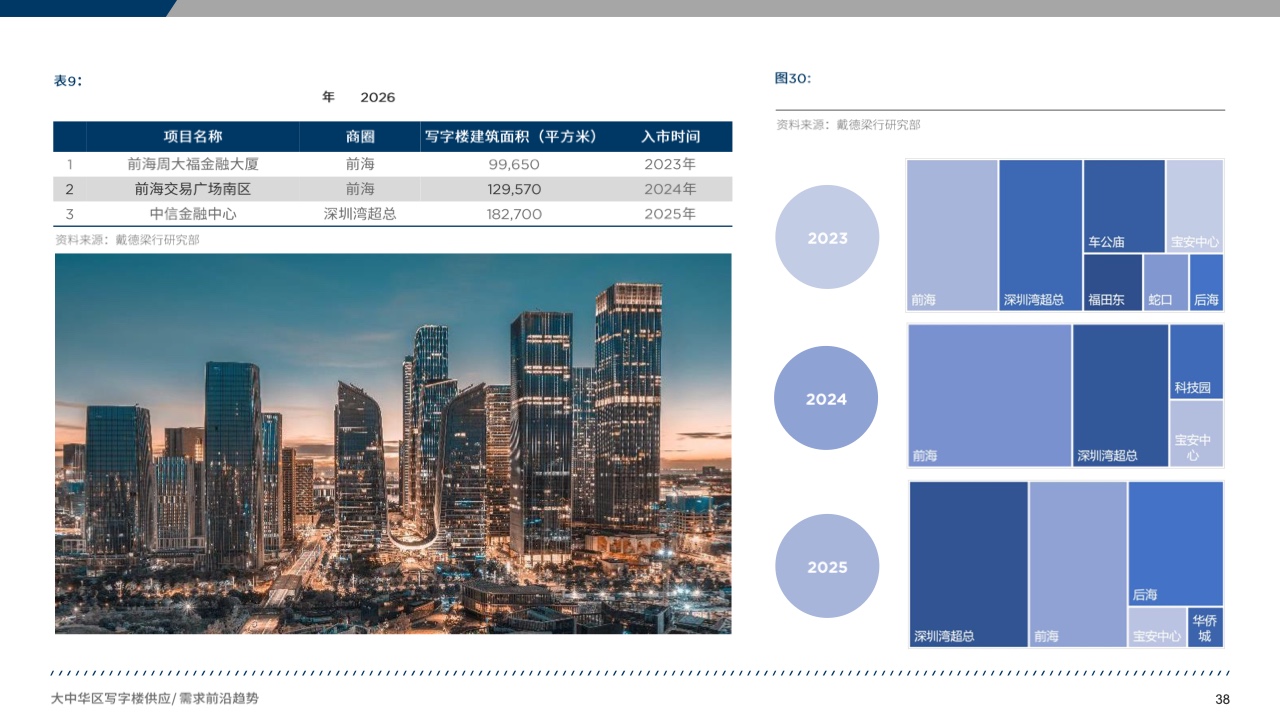Click source note under 图30
The width and height of the screenshot is (1280, 720).
click(848, 125)
